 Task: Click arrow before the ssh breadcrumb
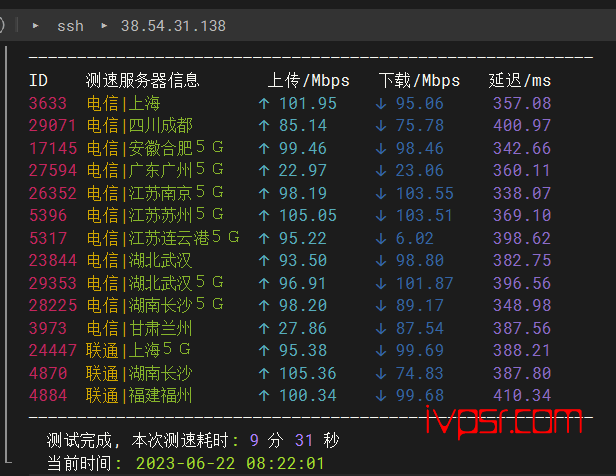pyautogui.click(x=36, y=26)
